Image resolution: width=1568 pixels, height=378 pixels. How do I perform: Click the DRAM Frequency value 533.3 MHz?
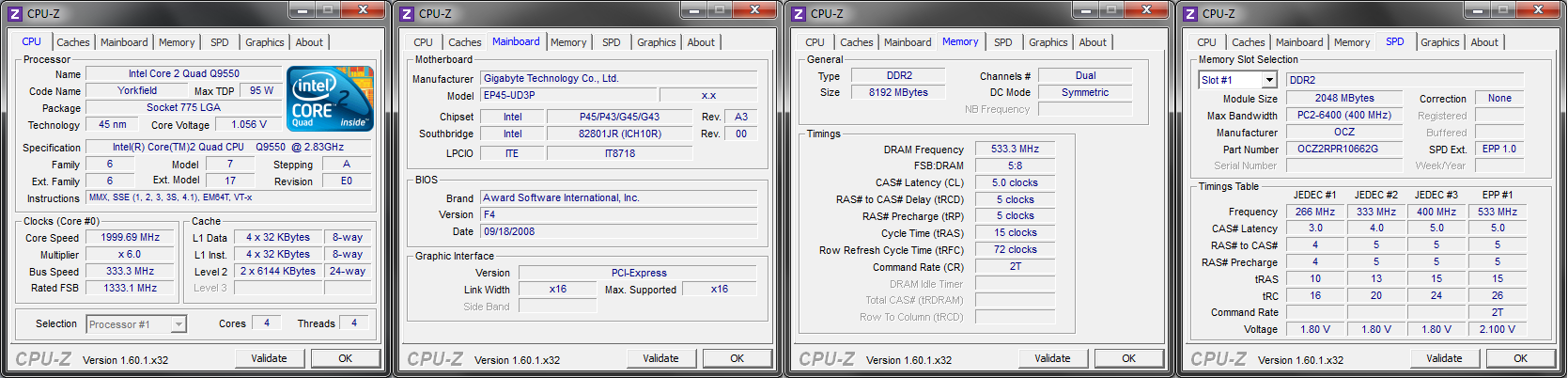coord(1015,149)
